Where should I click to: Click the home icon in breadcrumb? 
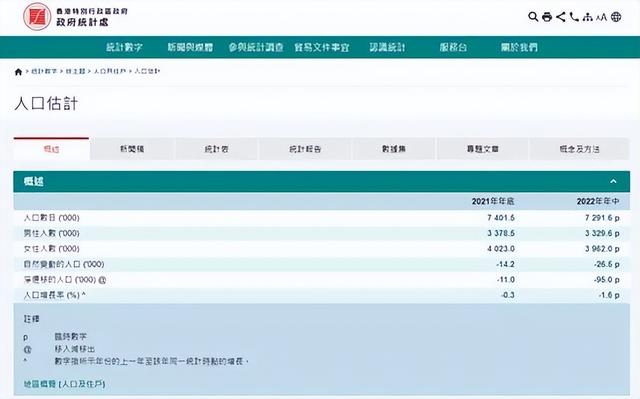point(18,72)
